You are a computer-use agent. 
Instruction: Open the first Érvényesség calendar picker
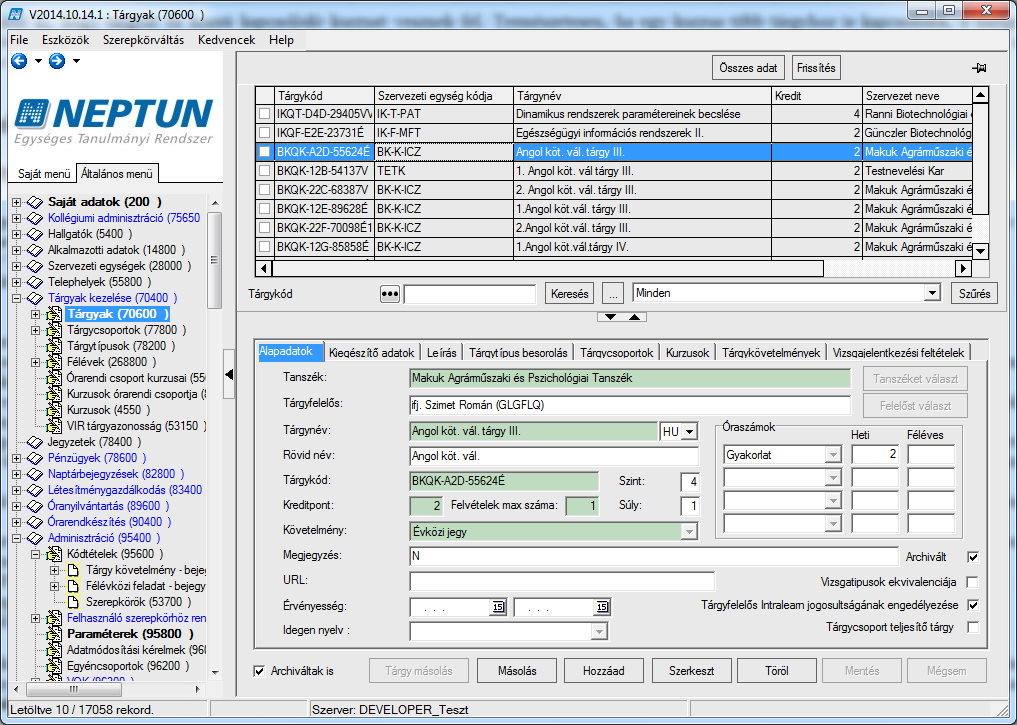click(x=498, y=607)
